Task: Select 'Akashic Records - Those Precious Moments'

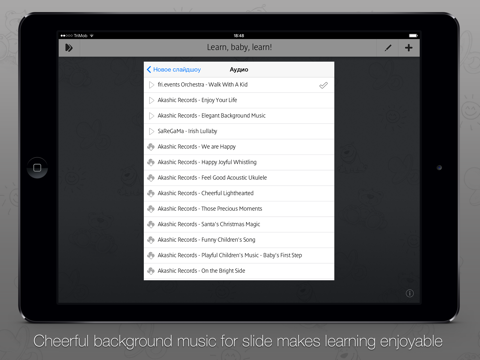Action: click(239, 209)
